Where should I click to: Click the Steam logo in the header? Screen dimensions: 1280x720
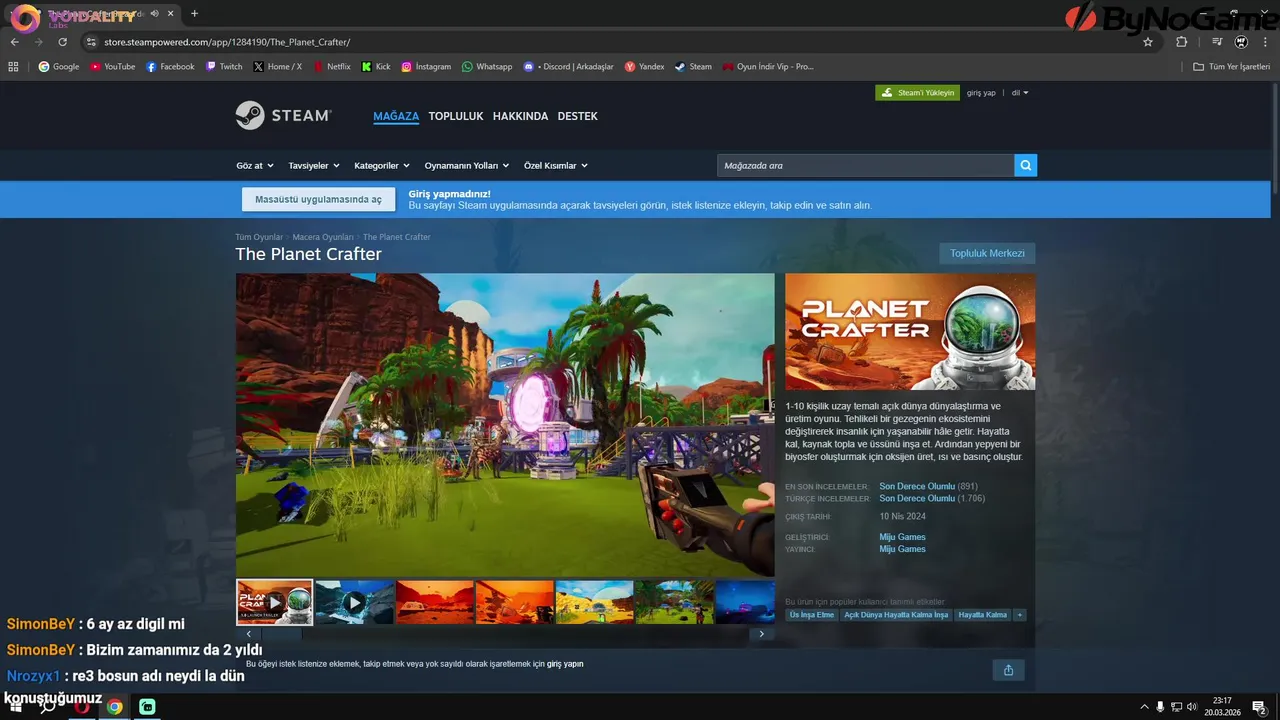[283, 116]
